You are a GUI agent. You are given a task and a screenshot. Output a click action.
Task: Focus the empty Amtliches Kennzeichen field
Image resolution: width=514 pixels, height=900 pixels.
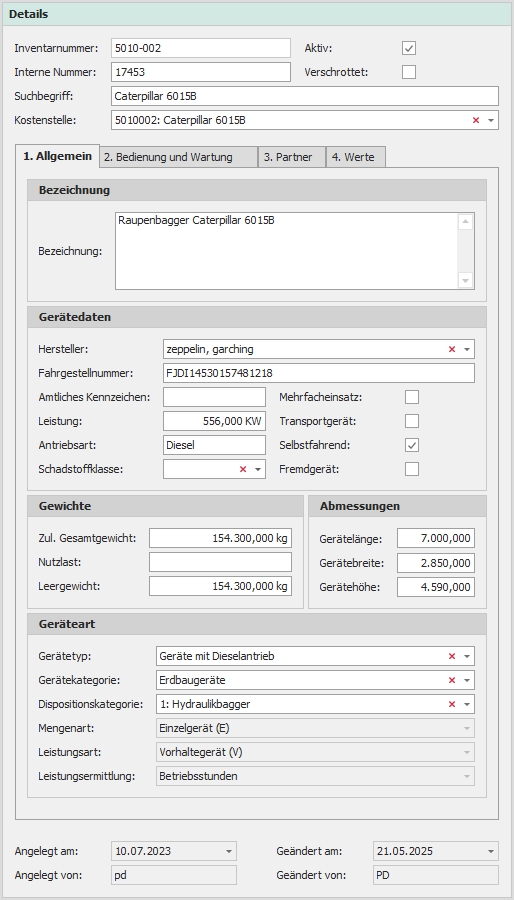(x=215, y=397)
